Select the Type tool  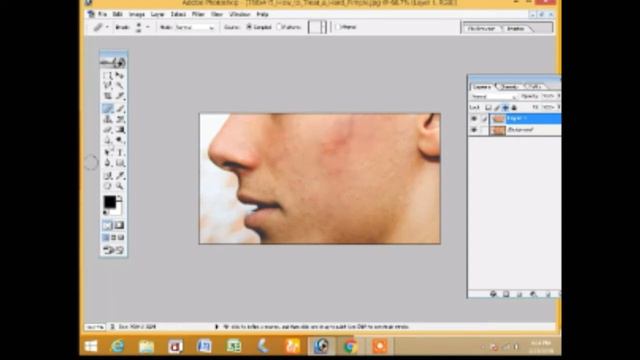click(120, 152)
